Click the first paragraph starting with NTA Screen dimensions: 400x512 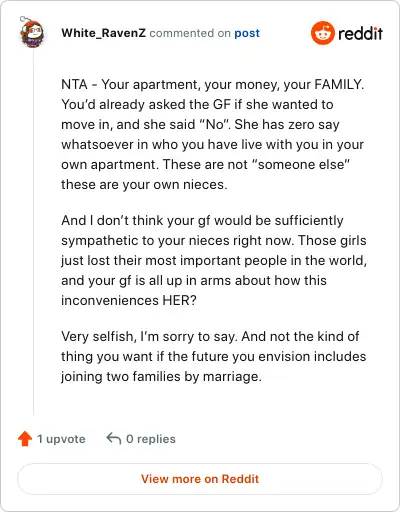[213, 134]
